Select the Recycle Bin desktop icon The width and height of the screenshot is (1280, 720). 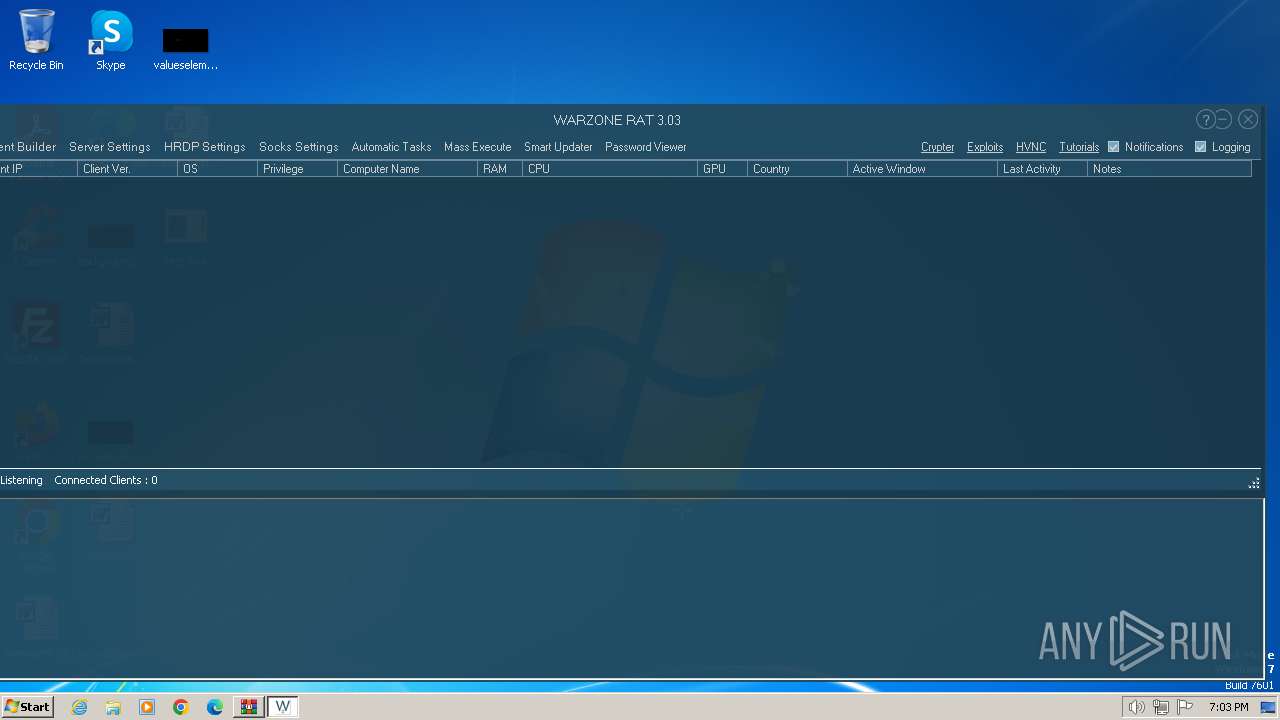[x=36, y=40]
